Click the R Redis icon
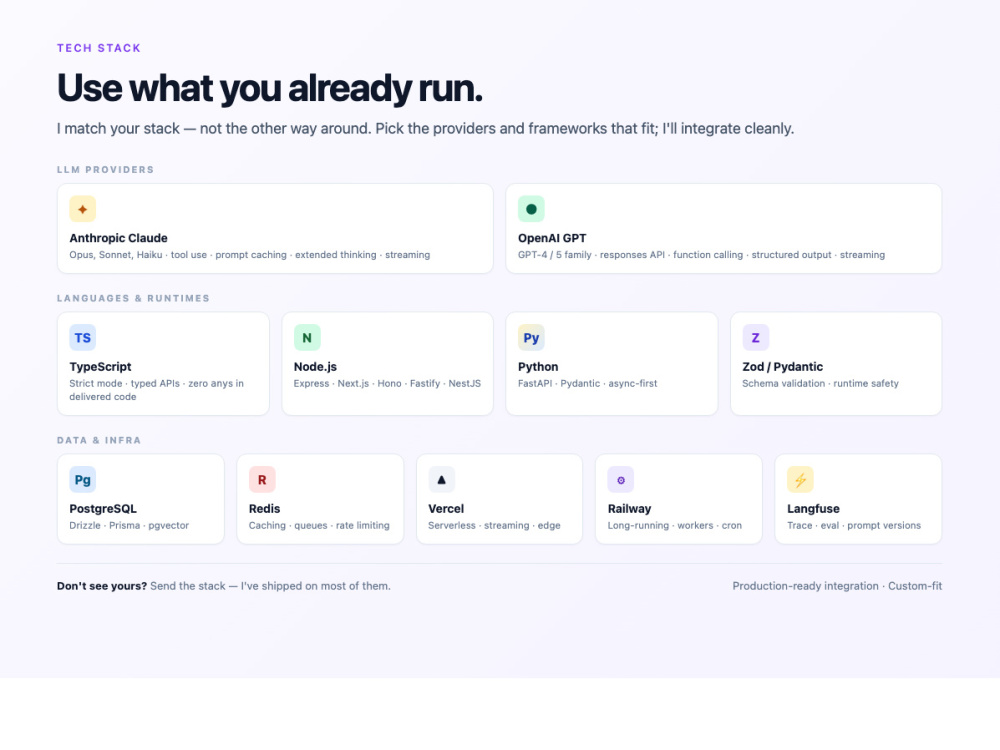The image size is (1000, 750). (262, 480)
